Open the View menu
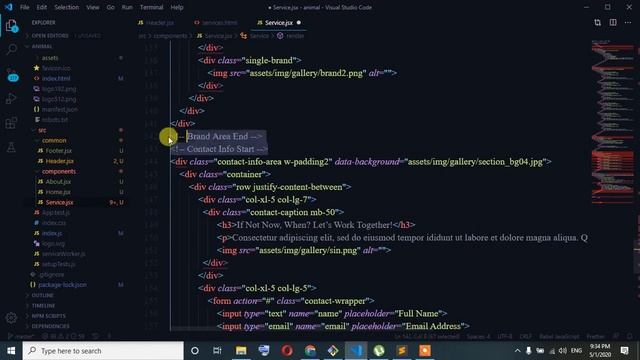Image resolution: width=640 pixels, height=360 pixels. coord(93,7)
